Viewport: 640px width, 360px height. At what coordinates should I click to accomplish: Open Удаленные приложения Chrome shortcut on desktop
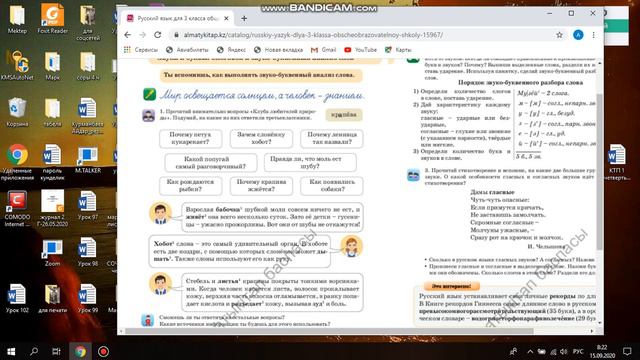coord(17,162)
